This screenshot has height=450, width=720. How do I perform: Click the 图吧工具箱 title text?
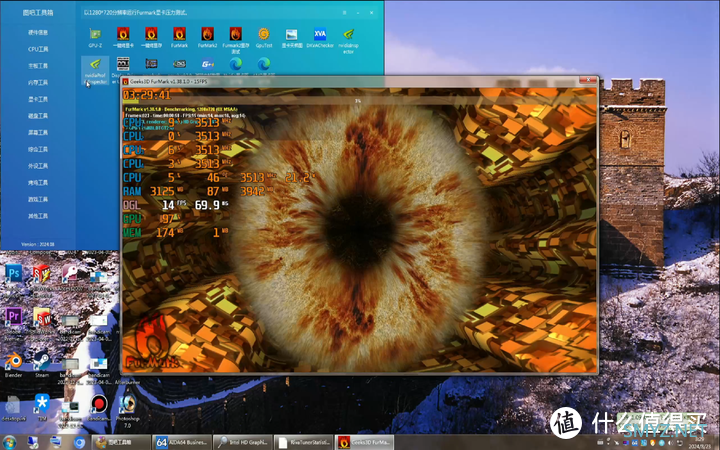(38, 13)
